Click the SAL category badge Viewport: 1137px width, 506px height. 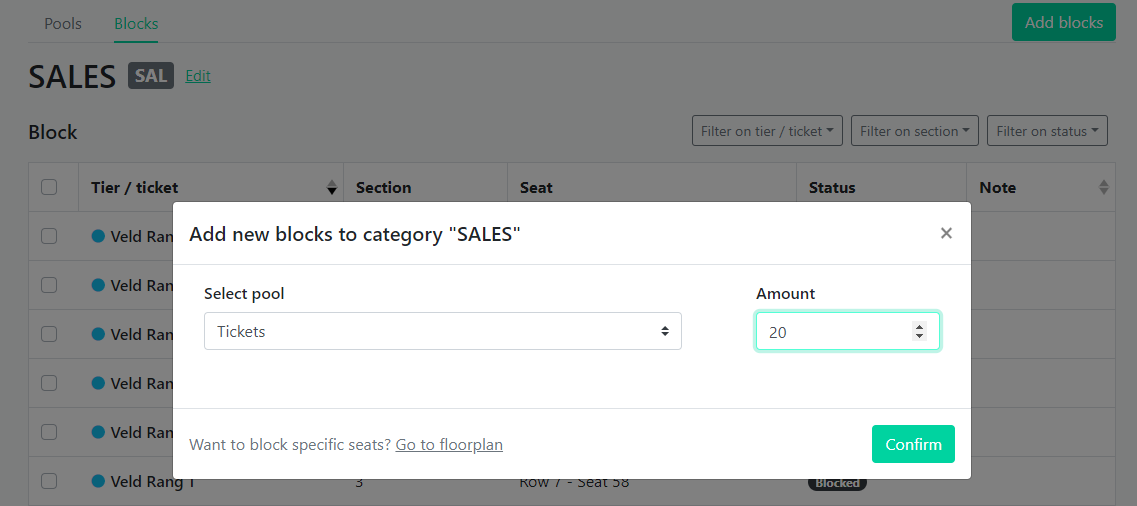point(151,75)
